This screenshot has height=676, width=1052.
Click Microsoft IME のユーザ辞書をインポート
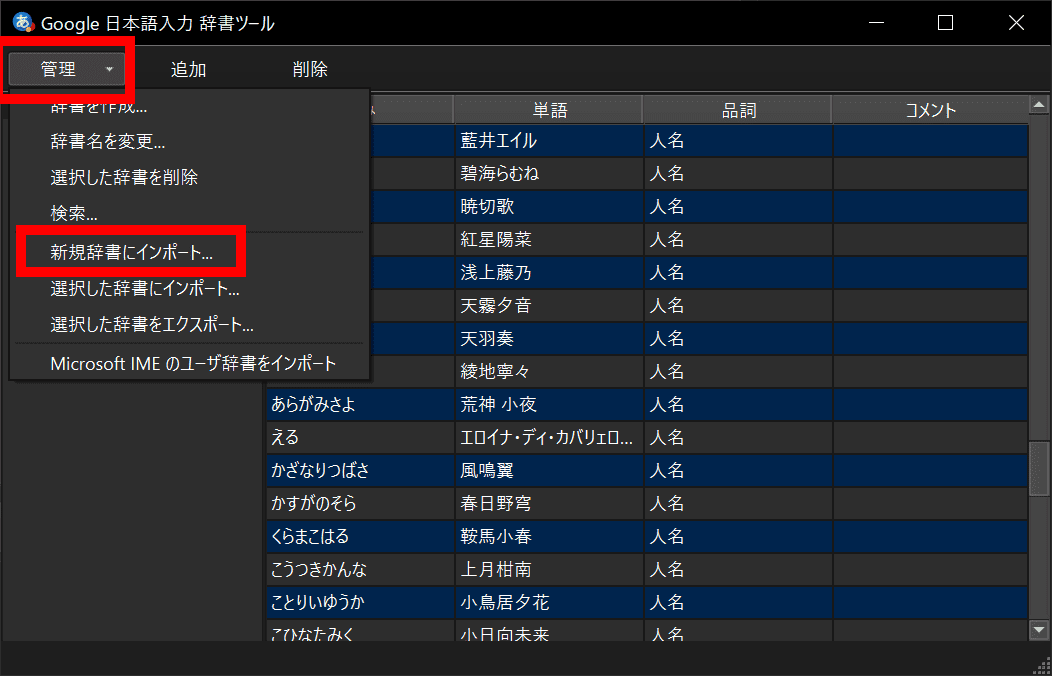(x=193, y=364)
